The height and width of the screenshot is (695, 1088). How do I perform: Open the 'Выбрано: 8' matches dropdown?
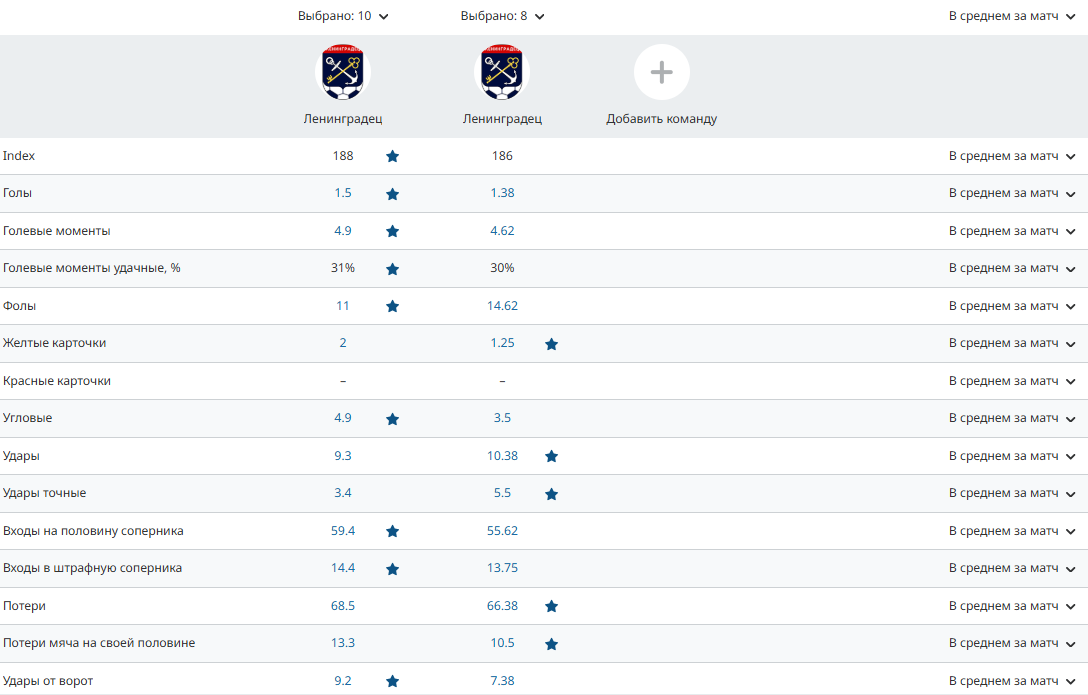pos(502,16)
